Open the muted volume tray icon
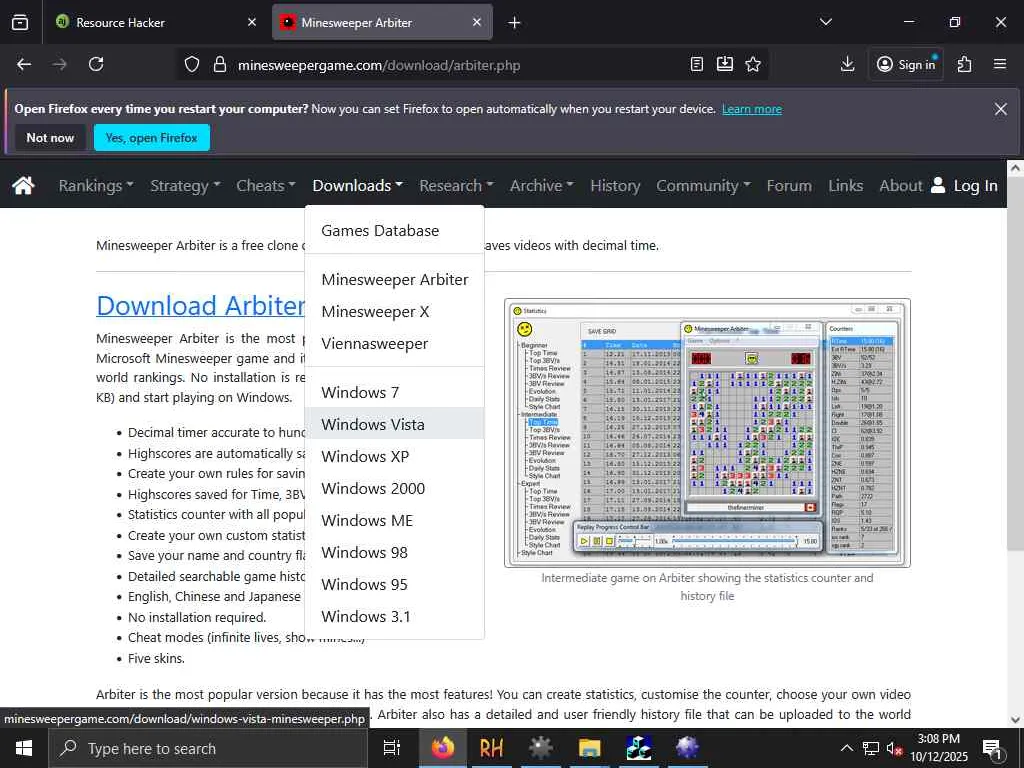The height and width of the screenshot is (768, 1024). [893, 748]
